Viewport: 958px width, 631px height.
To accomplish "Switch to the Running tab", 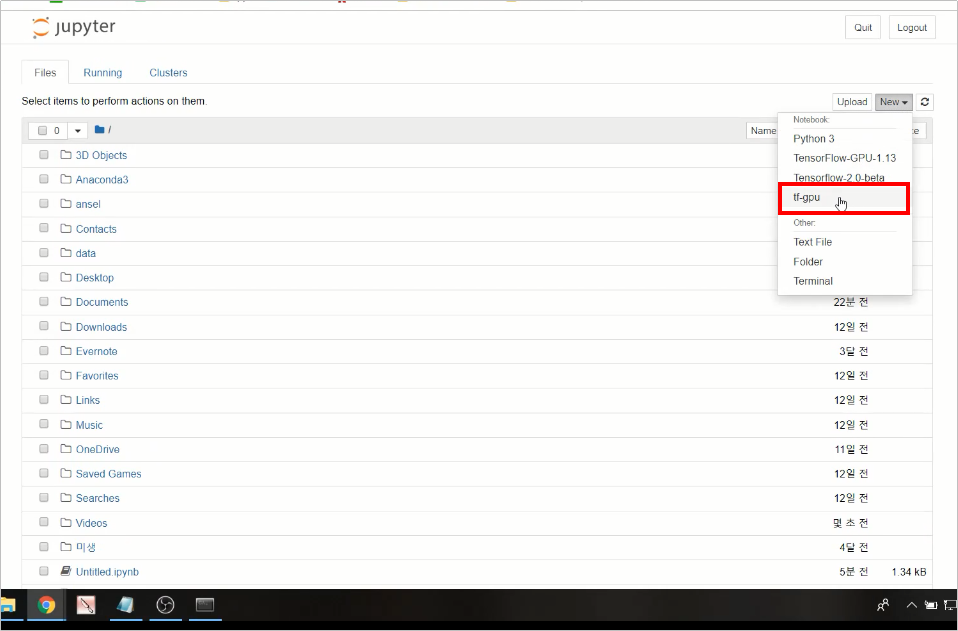I will (x=103, y=73).
